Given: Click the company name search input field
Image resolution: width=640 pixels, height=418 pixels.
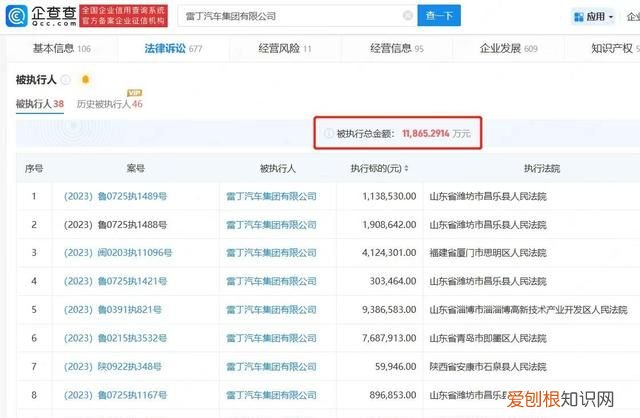Looking at the screenshot, I should [290, 17].
